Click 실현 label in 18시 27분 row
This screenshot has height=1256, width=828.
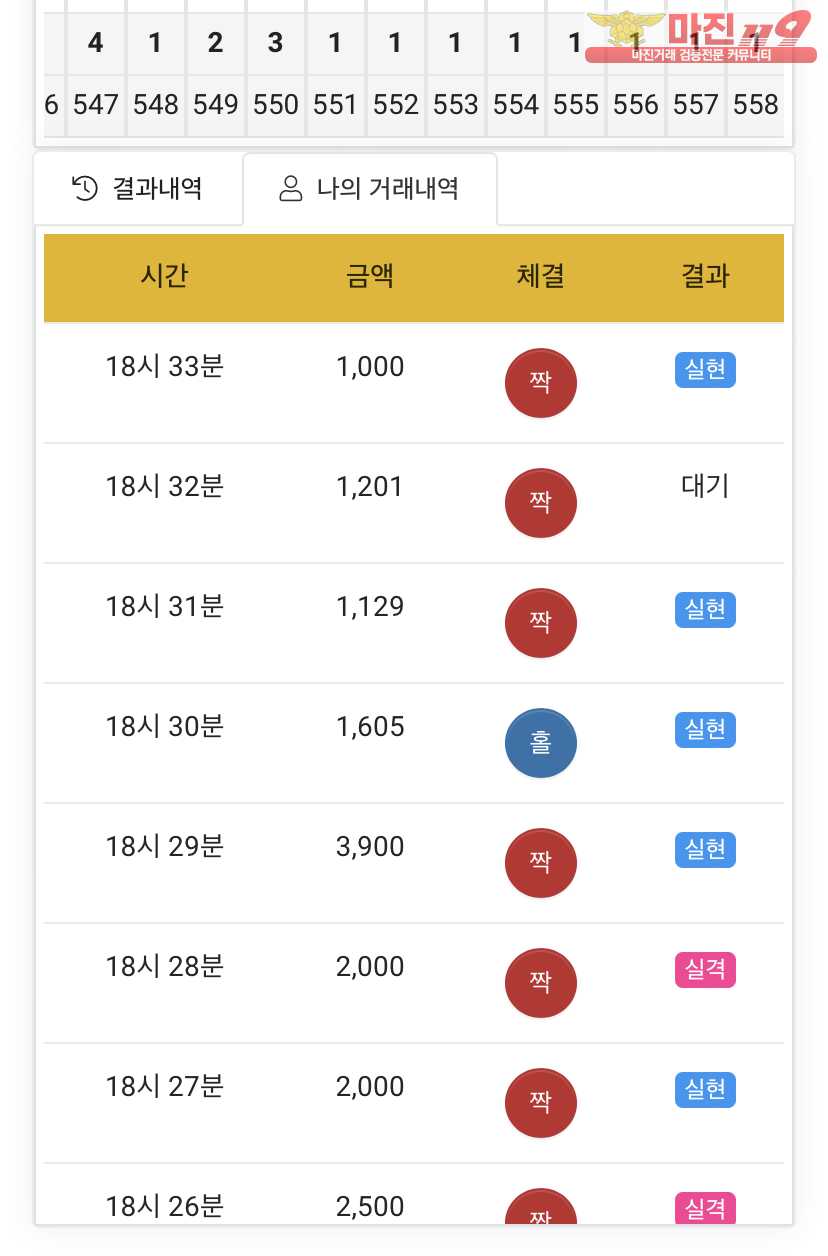coord(705,1090)
